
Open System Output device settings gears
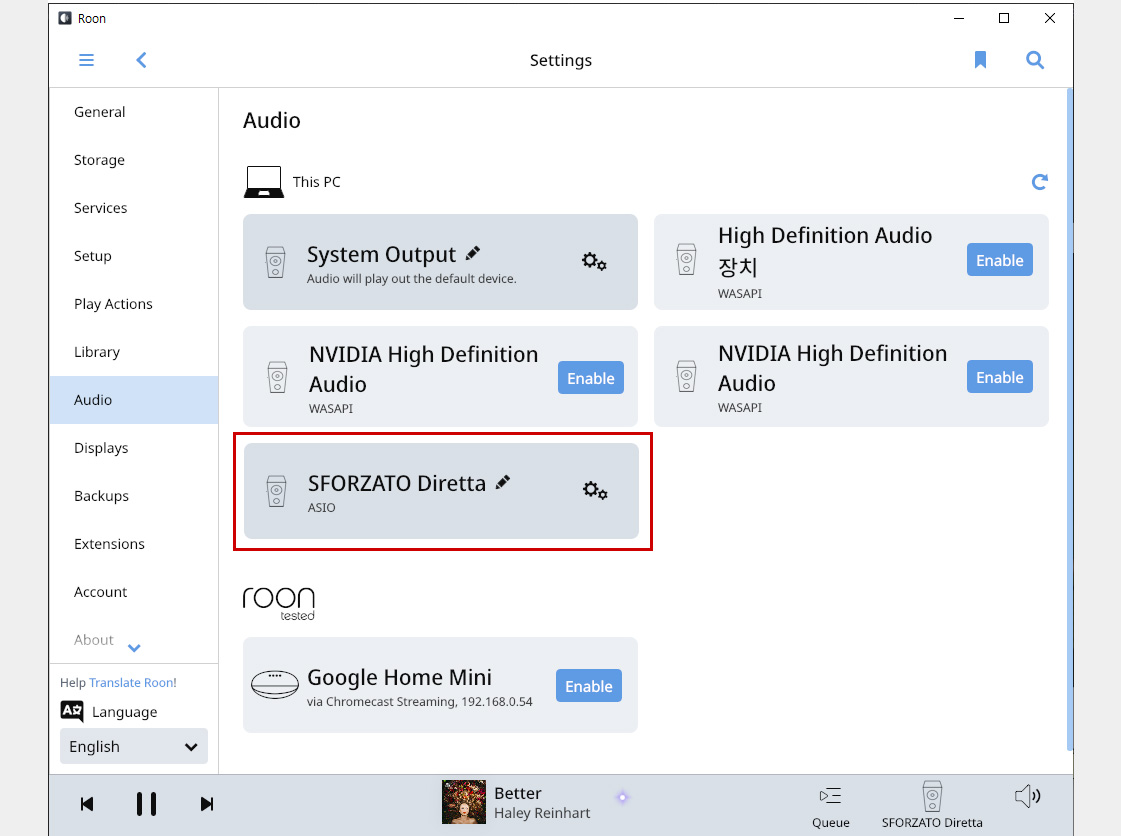coord(594,262)
